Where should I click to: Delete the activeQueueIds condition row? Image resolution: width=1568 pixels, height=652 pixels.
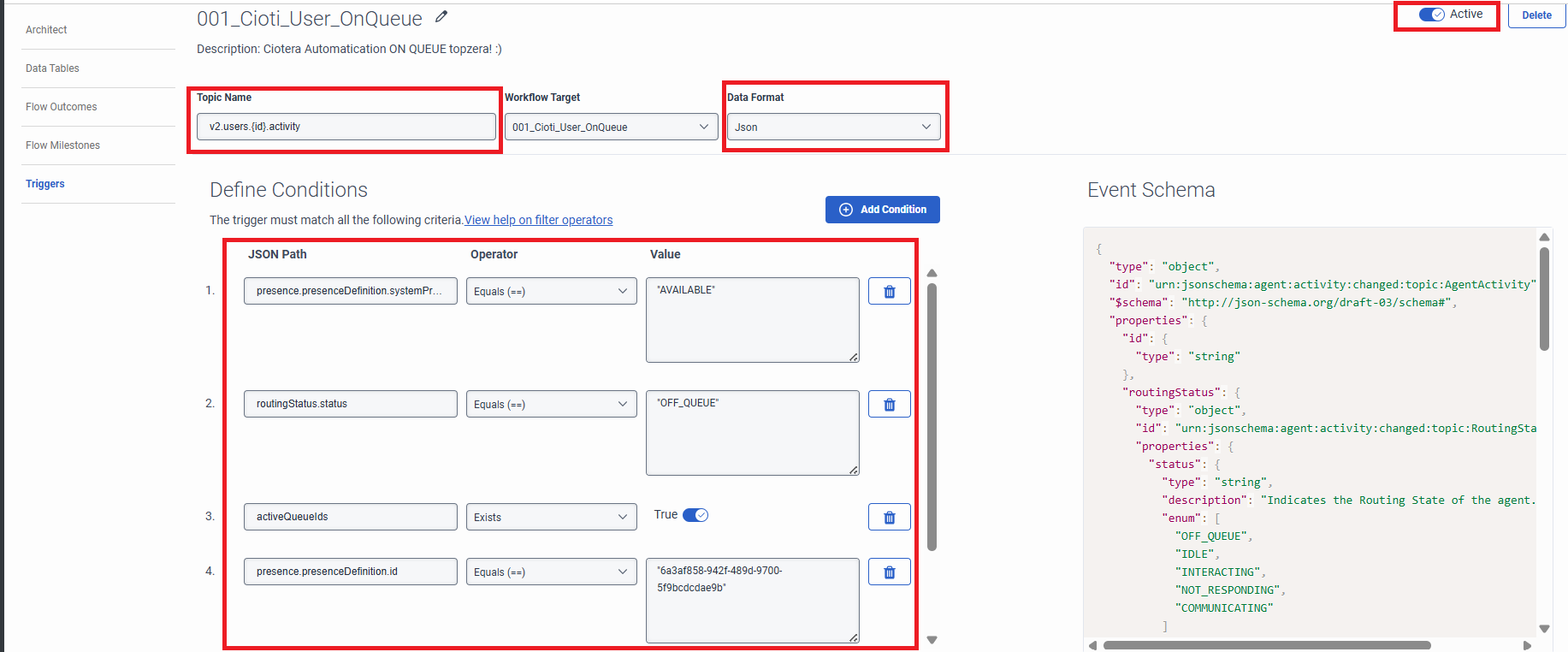[x=889, y=518]
